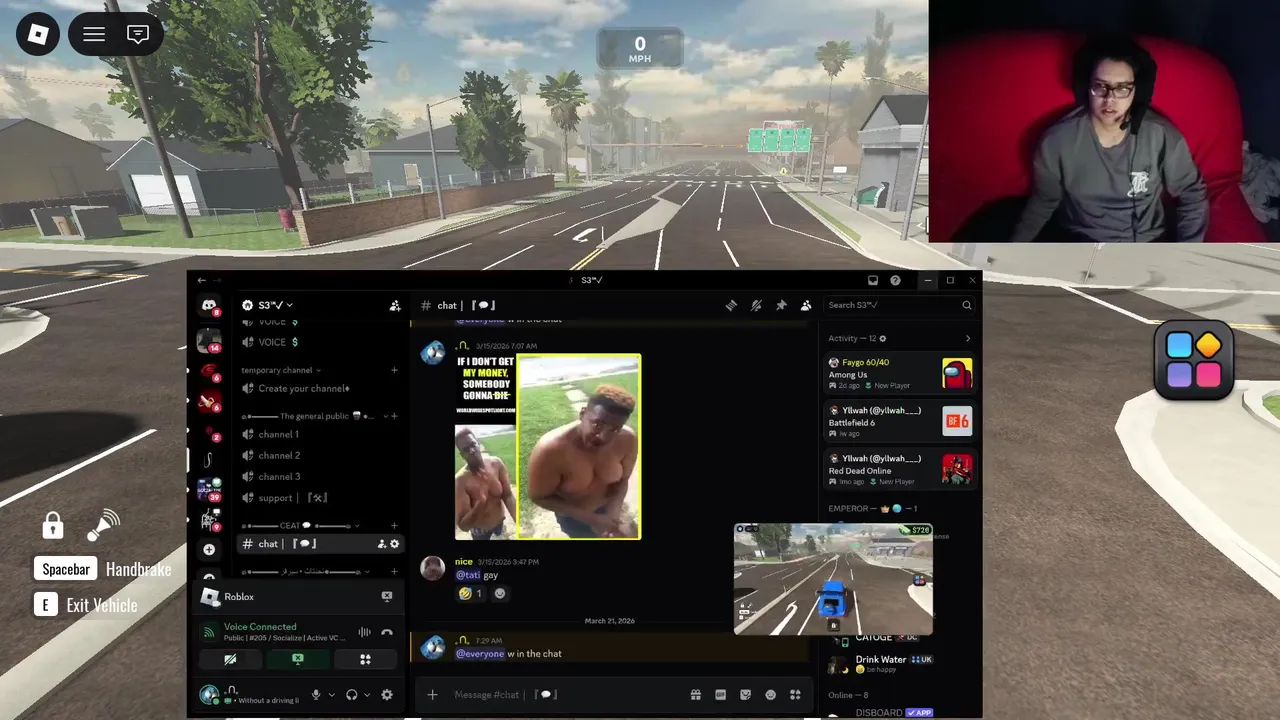Click the vehicle horn icon
Screen dimensions: 1280x720
point(103,524)
